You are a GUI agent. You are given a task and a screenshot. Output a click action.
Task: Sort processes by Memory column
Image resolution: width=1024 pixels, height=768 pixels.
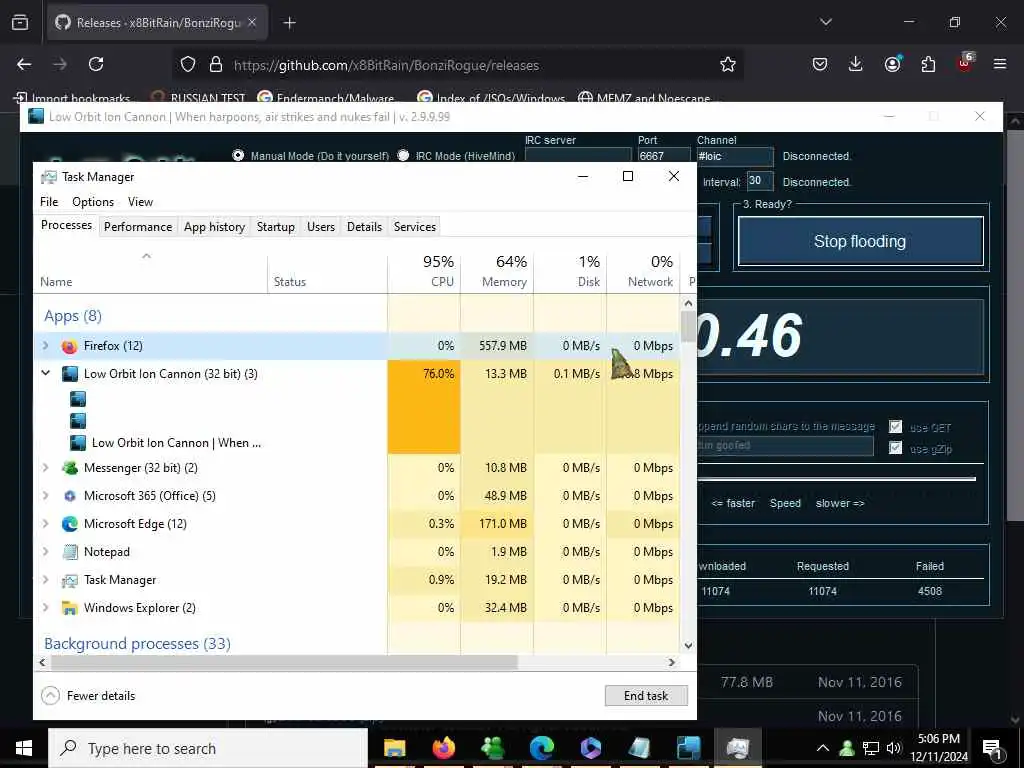(497, 271)
